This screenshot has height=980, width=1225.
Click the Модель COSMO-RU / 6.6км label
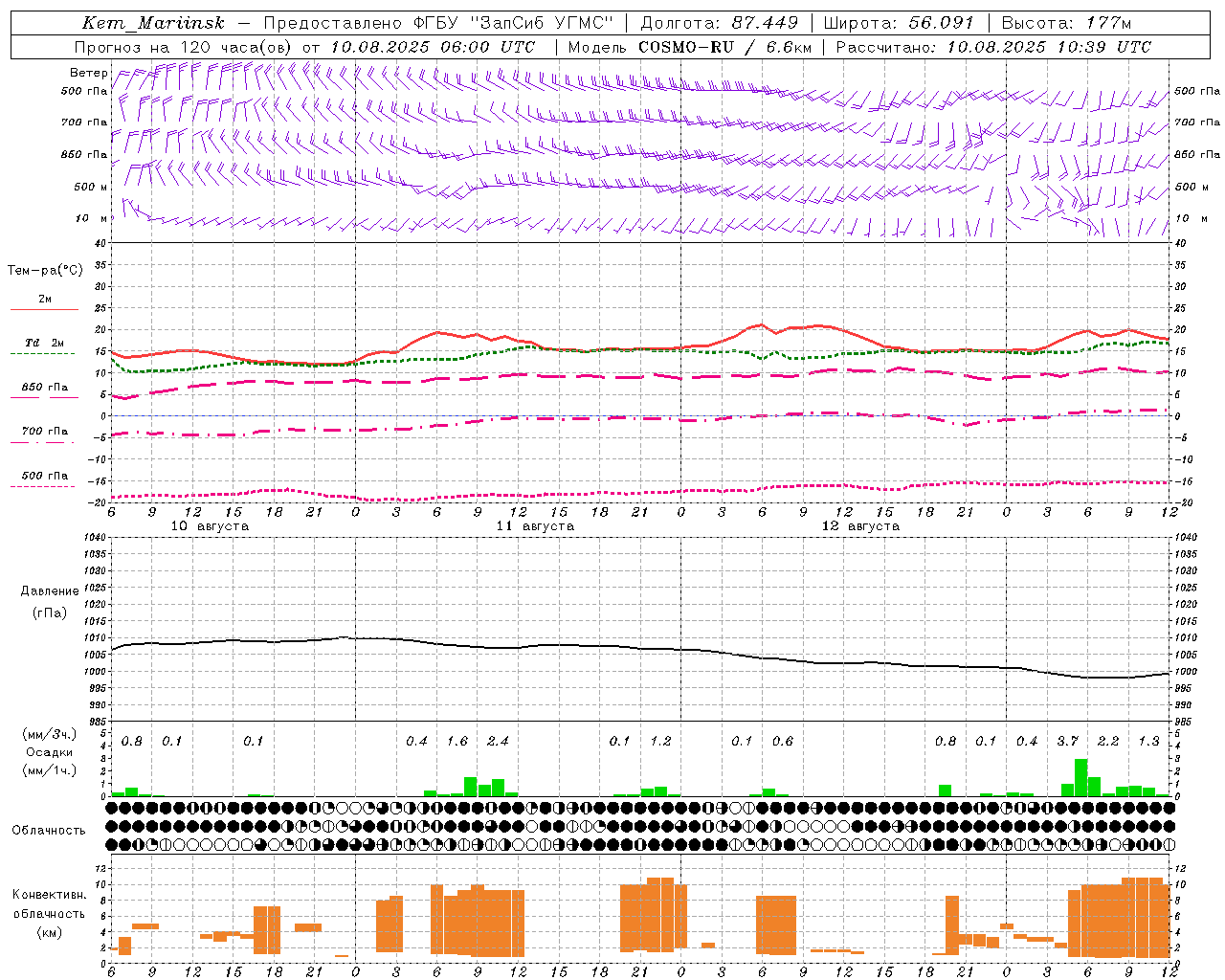click(689, 47)
